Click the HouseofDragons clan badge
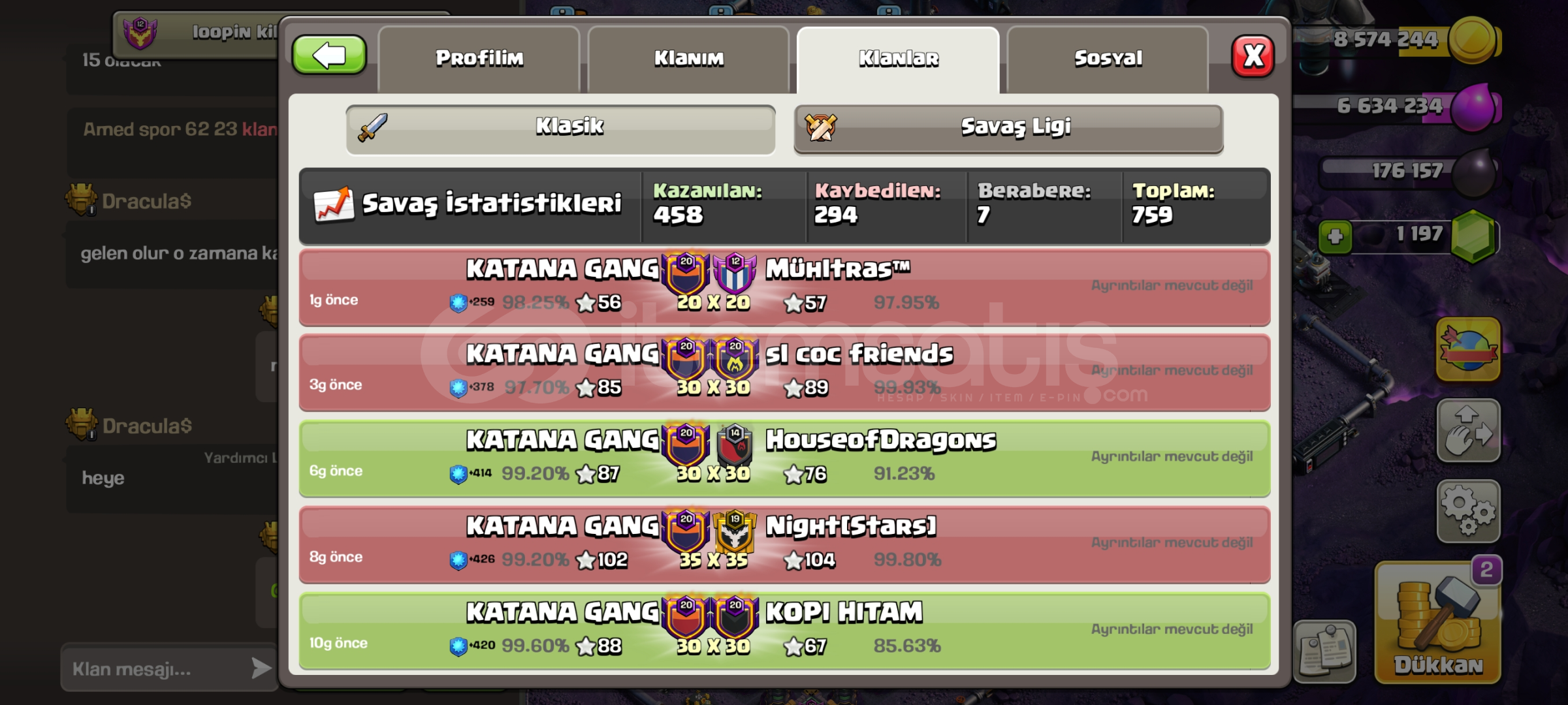Screen dimensions: 1568x705 pyautogui.click(x=735, y=445)
